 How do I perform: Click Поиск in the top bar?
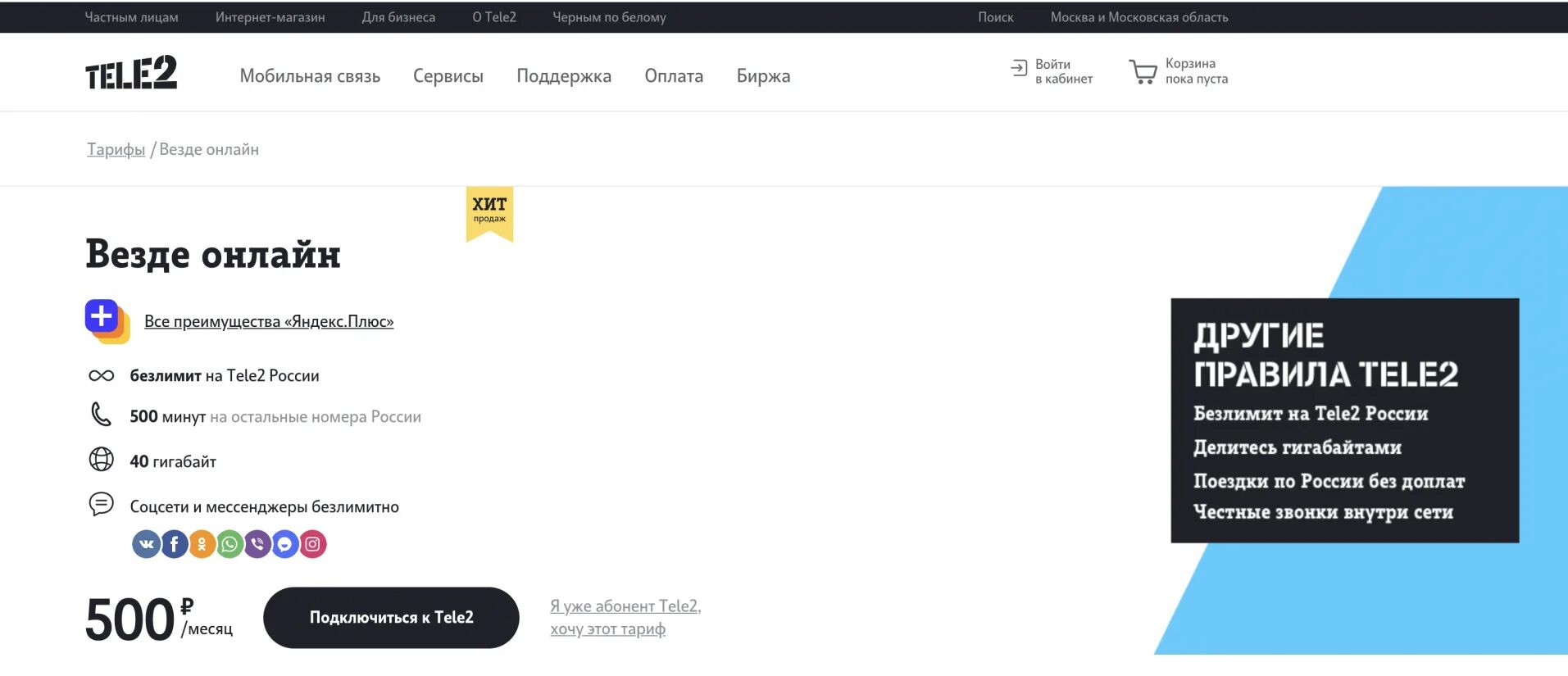pos(995,17)
